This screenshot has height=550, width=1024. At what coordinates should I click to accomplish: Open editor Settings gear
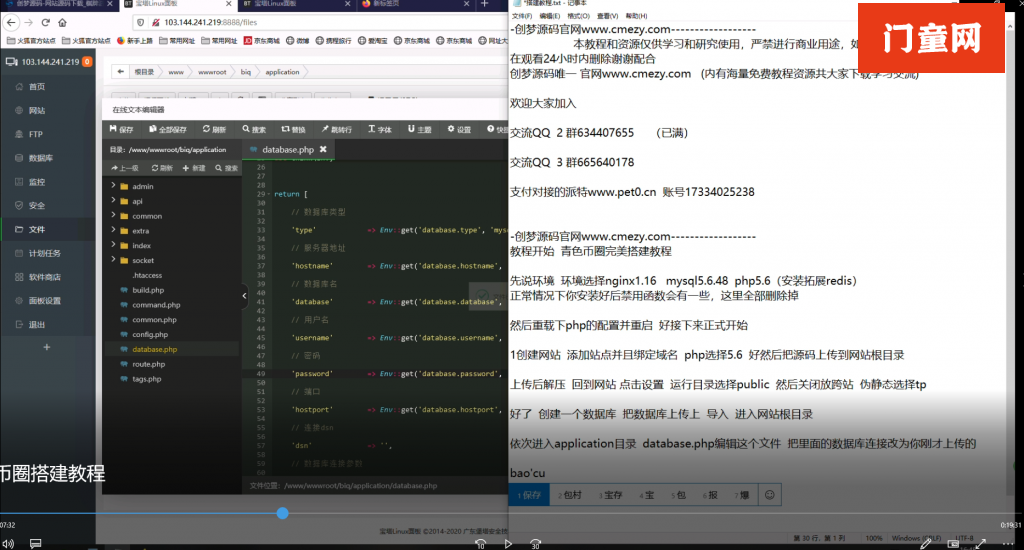[459, 129]
